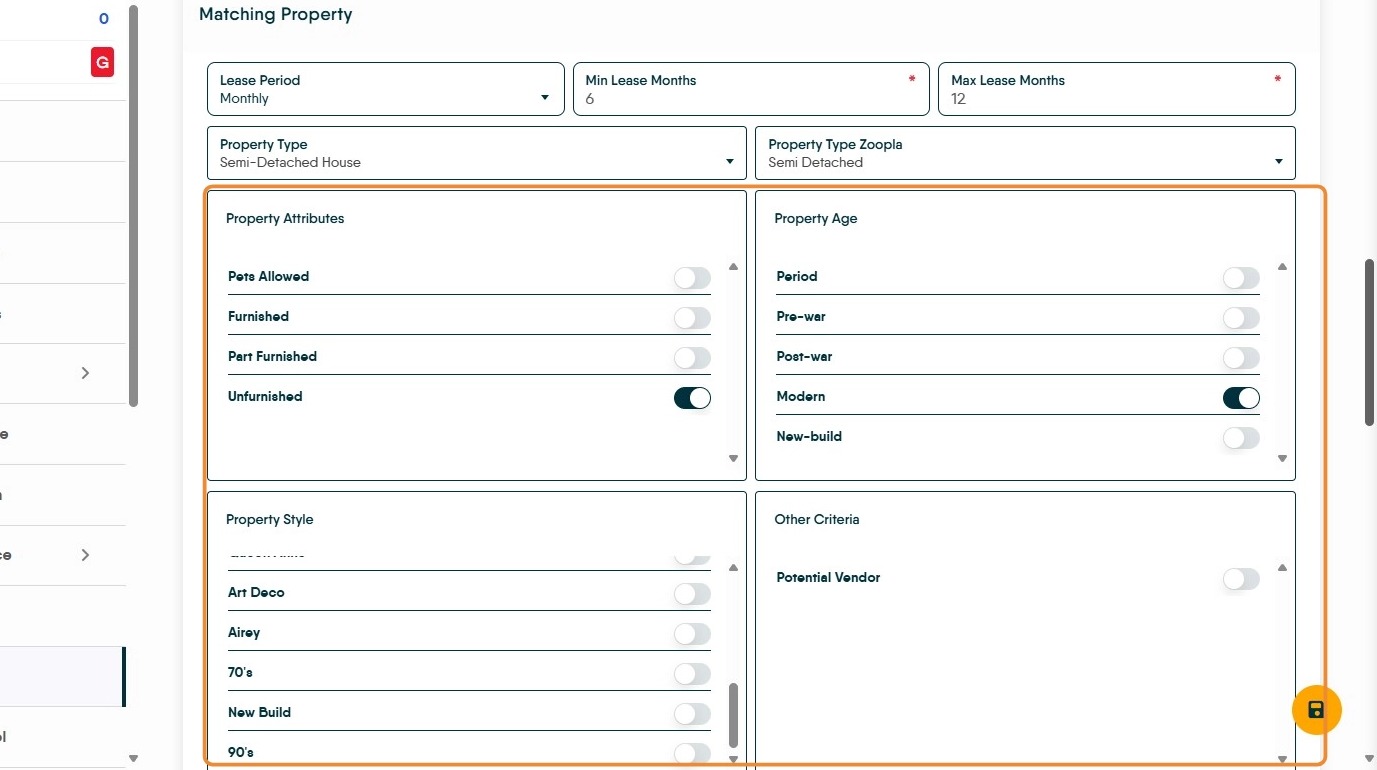The image size is (1377, 770).
Task: Click the Other Criteria scroll-up arrow
Action: tap(1282, 568)
